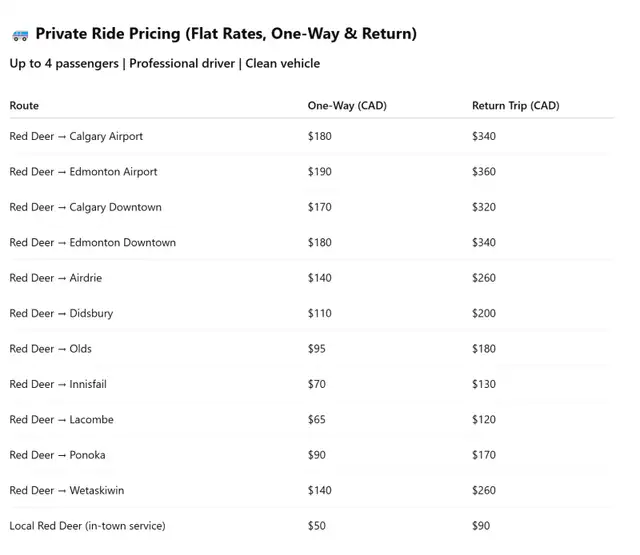The width and height of the screenshot is (640, 555).
Task: Click the Red Deer to Lacombe route
Action: pyautogui.click(x=61, y=420)
